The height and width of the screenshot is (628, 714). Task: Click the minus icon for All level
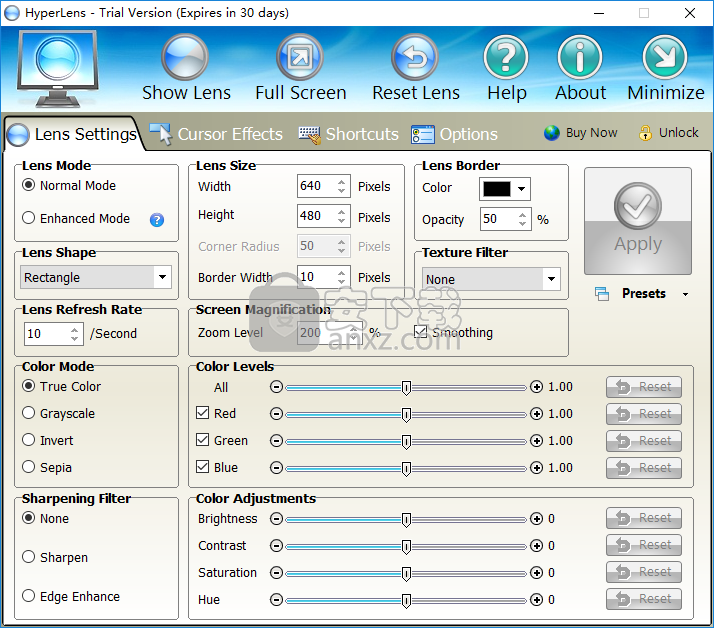click(x=276, y=387)
